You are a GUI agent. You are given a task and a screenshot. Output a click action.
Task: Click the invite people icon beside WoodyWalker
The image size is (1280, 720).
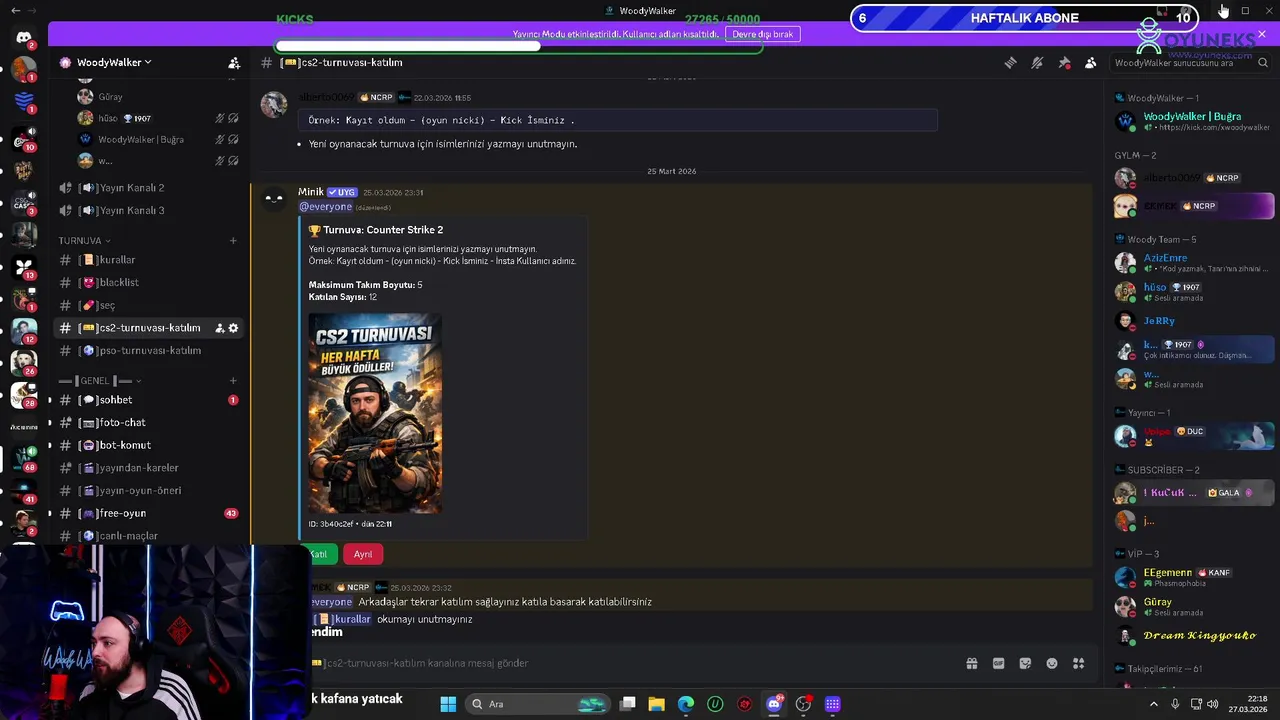coord(234,63)
